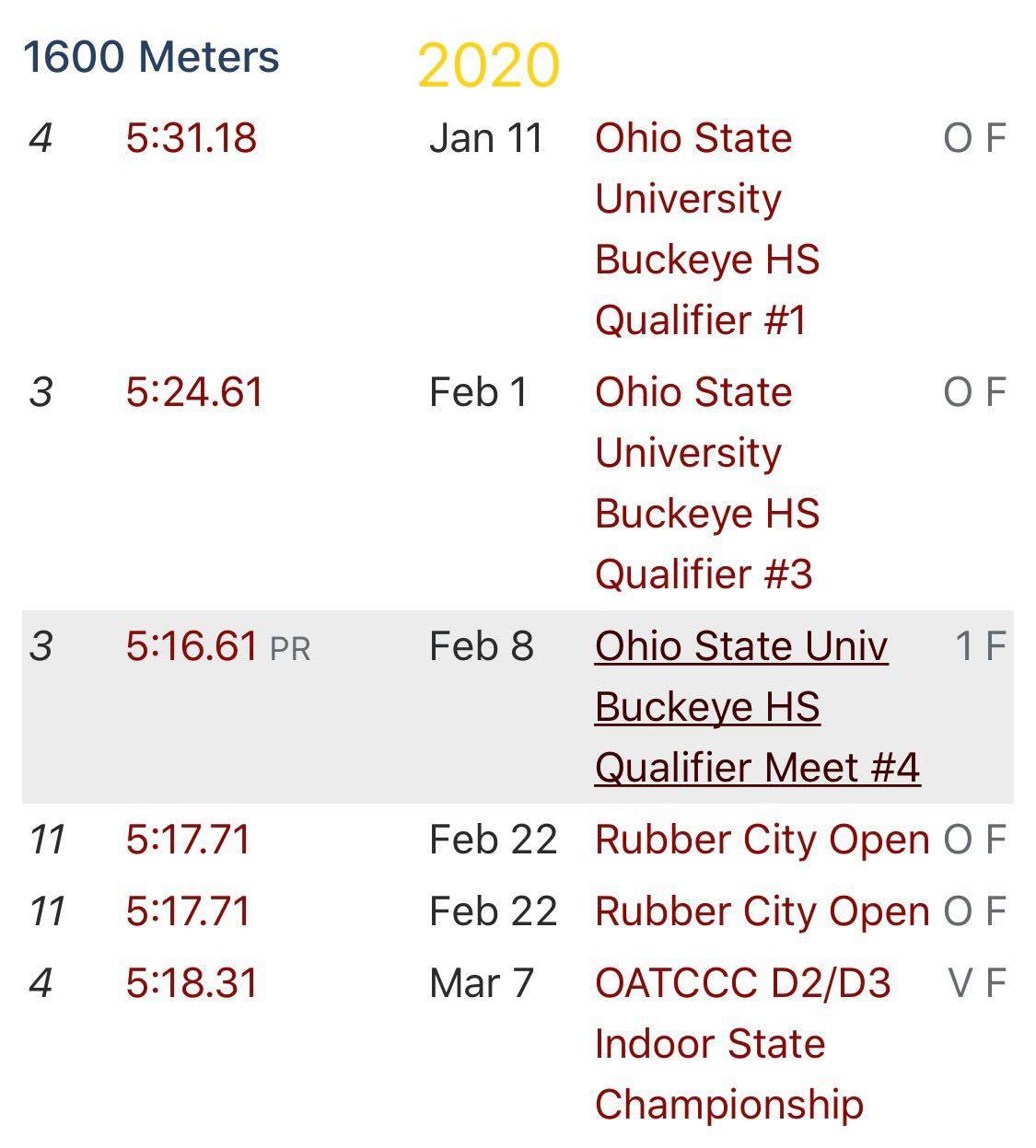Click the V F label in OATCCC row

click(x=976, y=983)
